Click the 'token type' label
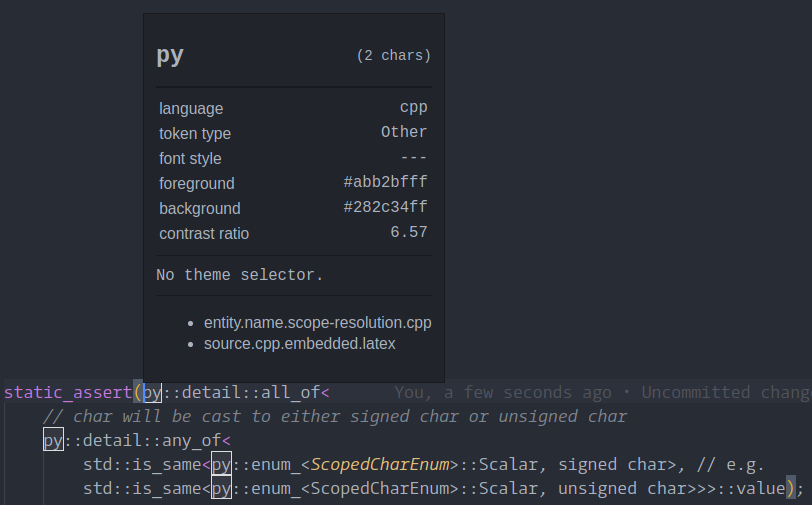Viewport: 812px width, 505px height. click(195, 134)
